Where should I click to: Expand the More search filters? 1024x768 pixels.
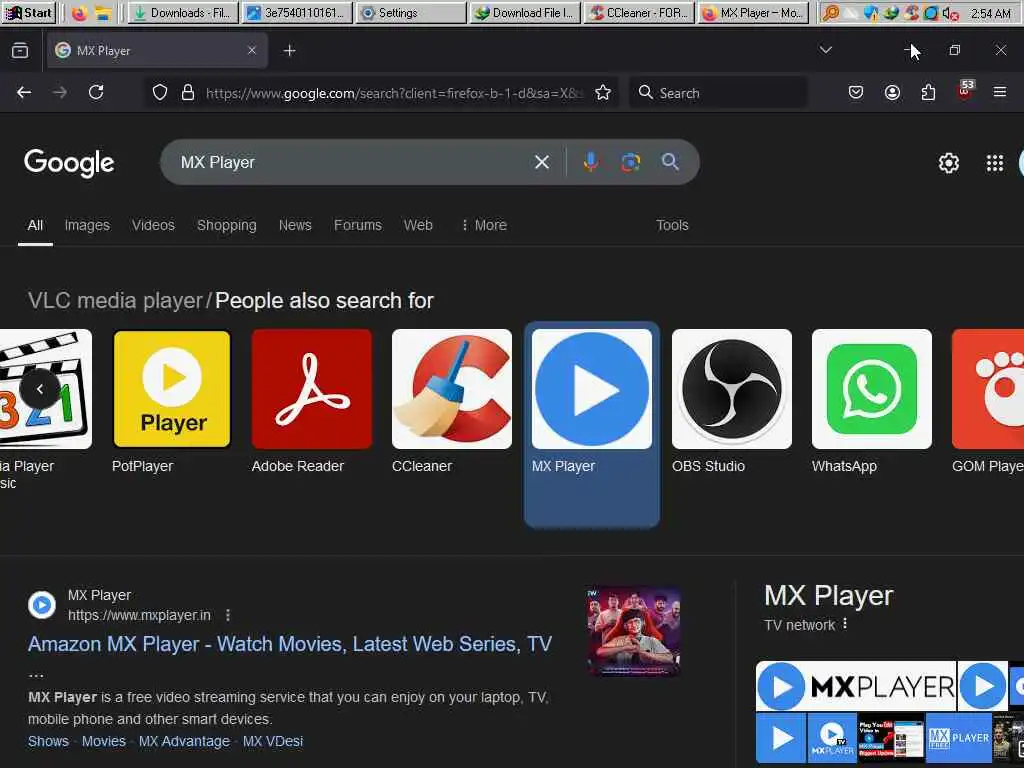point(484,225)
